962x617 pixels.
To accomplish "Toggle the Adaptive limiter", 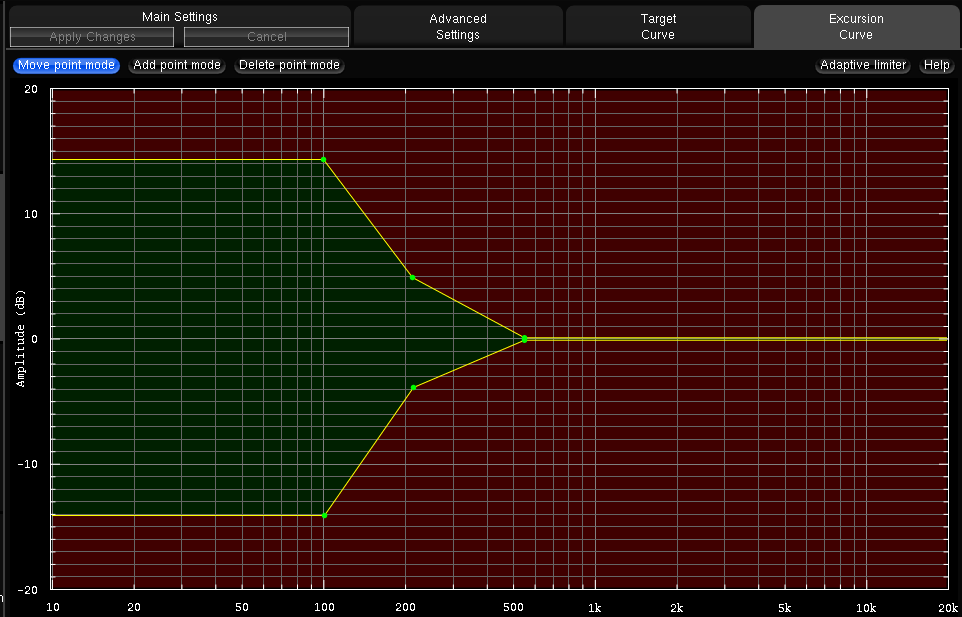I will (863, 65).
